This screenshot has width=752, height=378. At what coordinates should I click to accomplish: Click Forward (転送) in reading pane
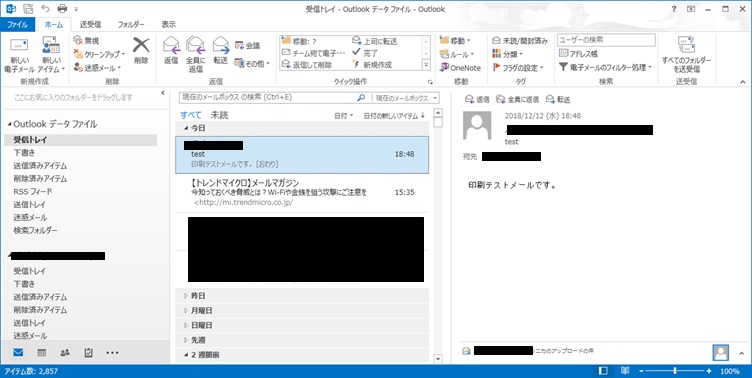click(558, 99)
